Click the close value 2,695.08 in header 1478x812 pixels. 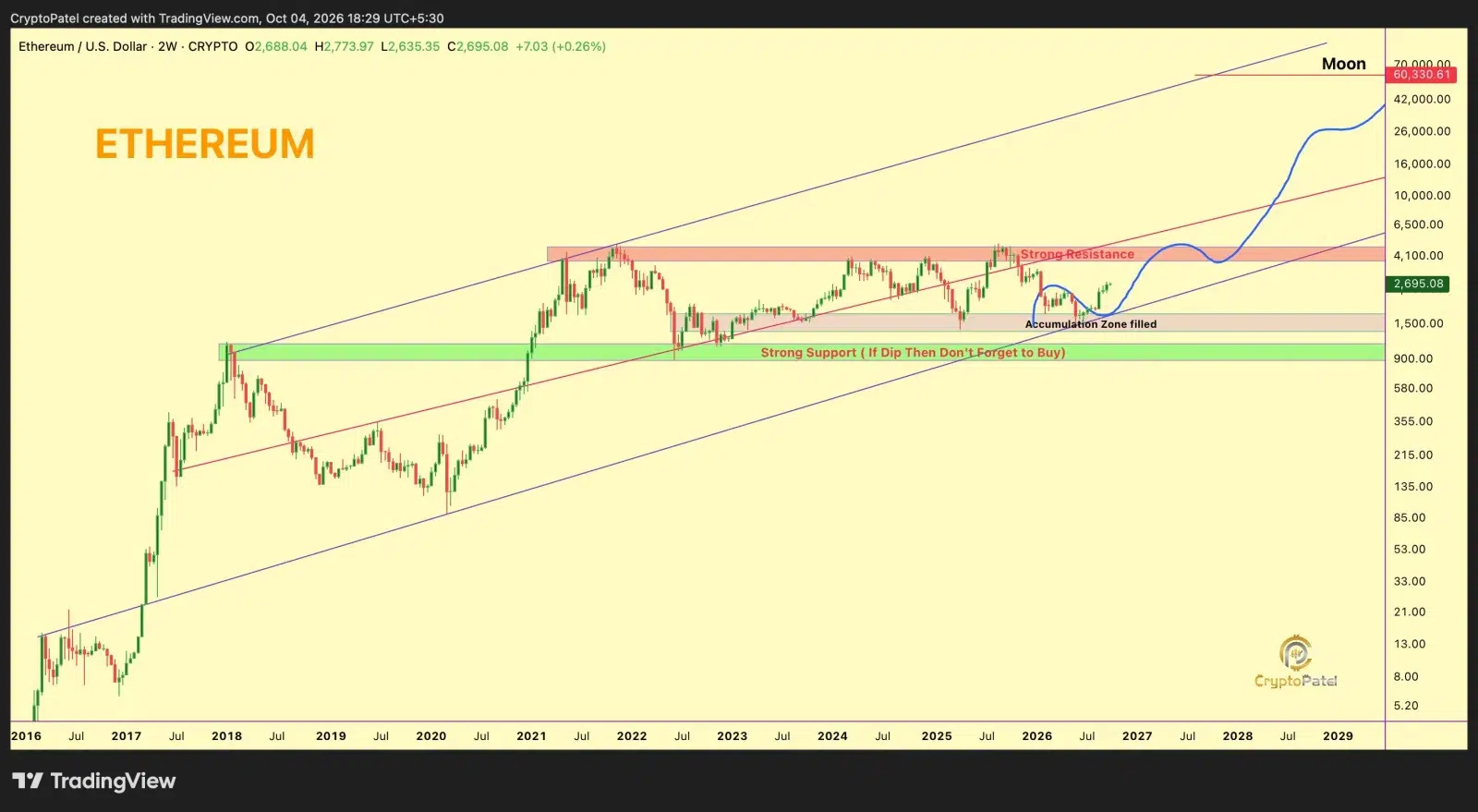[482, 46]
